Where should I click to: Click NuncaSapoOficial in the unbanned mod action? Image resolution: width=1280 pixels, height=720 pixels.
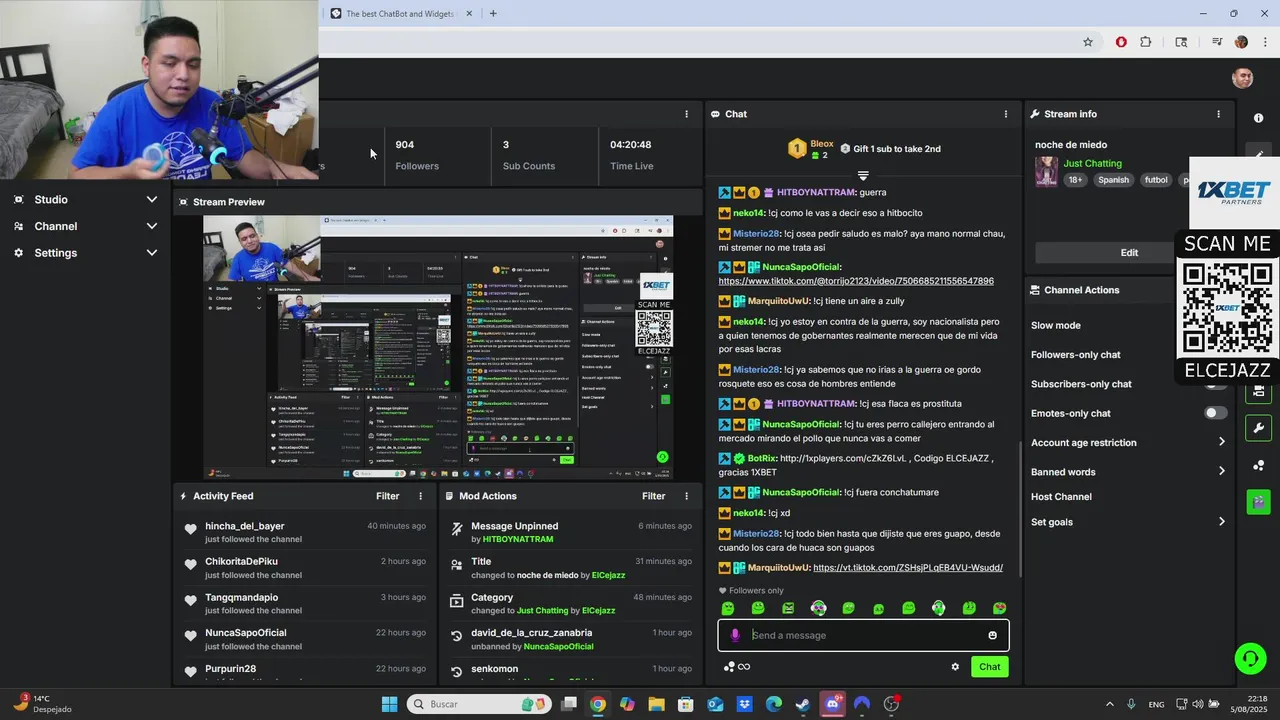click(558, 646)
